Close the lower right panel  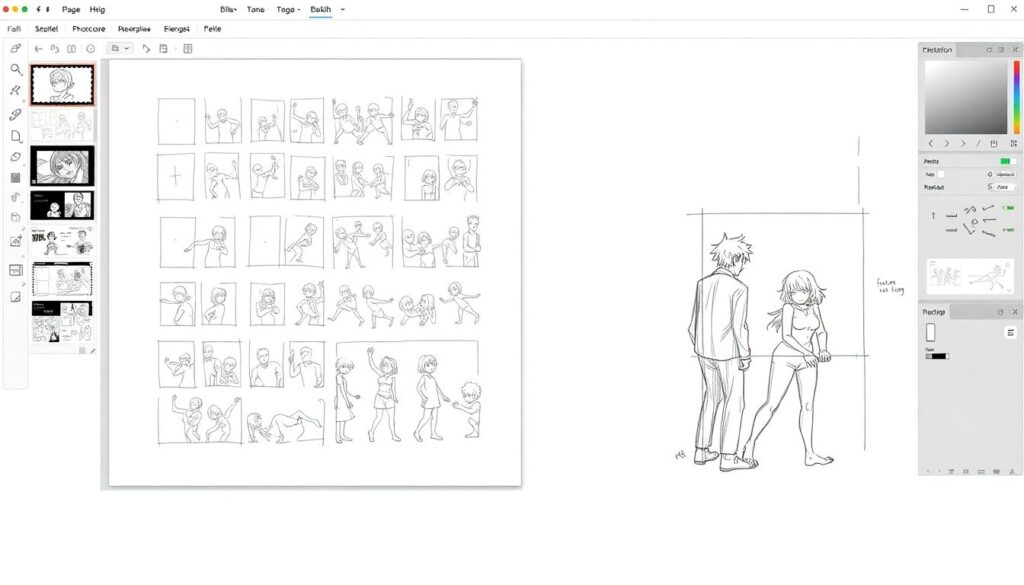pos(1012,312)
